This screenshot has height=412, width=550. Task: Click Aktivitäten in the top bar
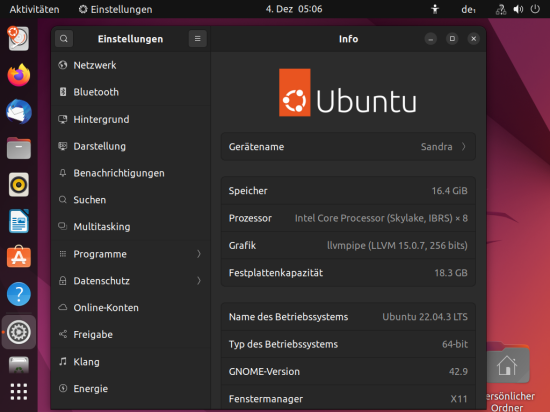pyautogui.click(x=34, y=9)
